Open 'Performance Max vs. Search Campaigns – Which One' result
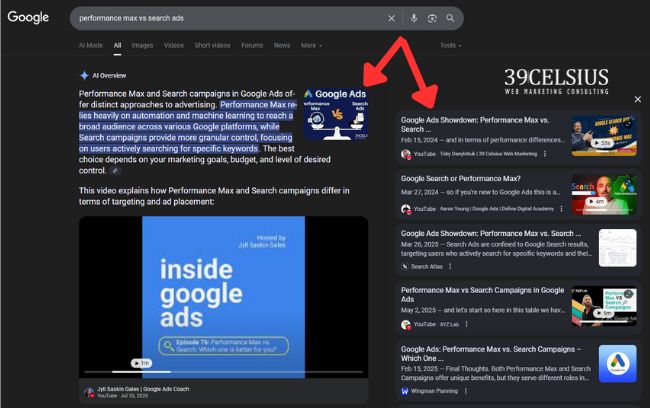Image resolution: width=650 pixels, height=408 pixels. click(x=491, y=354)
